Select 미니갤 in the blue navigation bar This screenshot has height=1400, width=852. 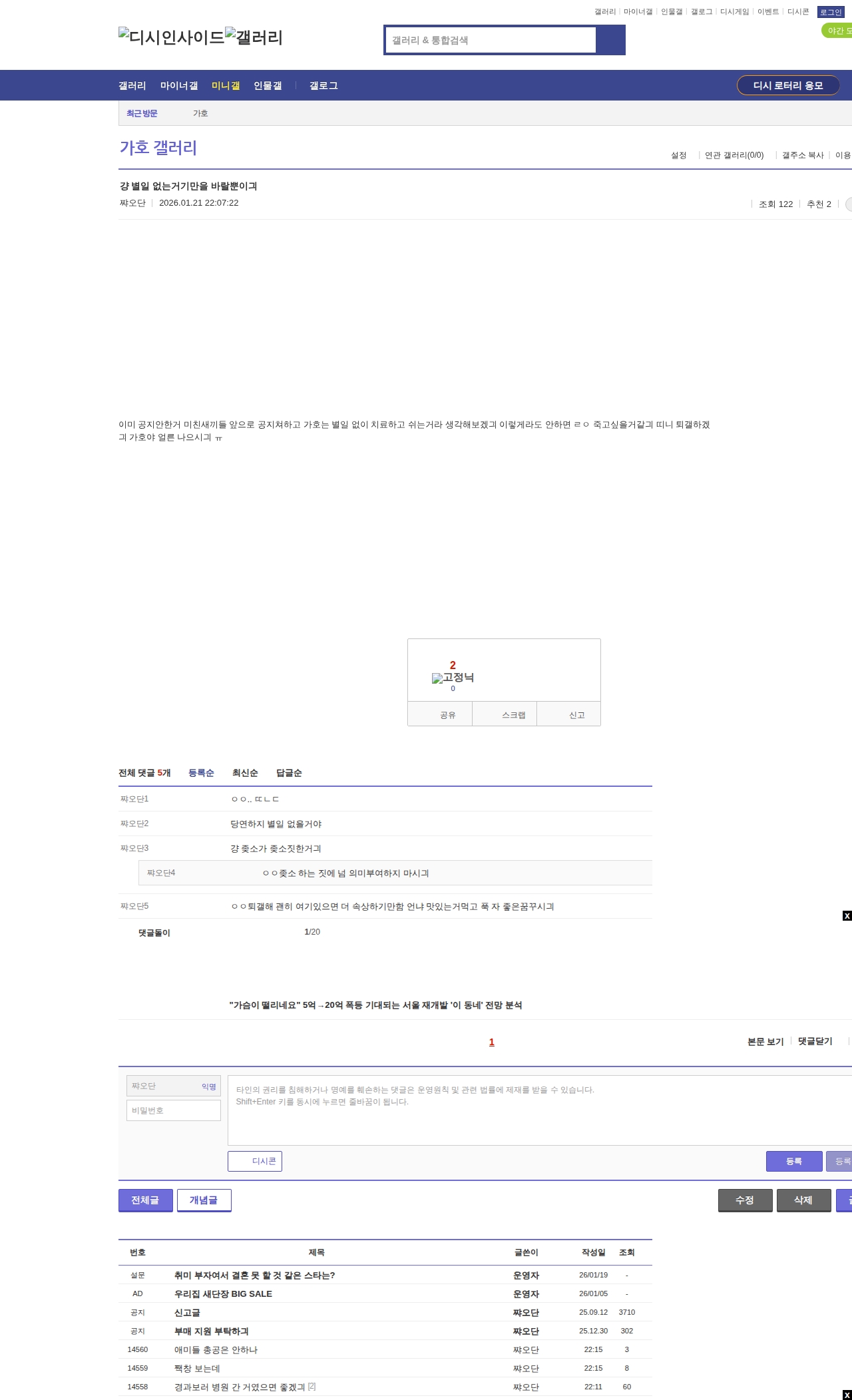tap(226, 85)
